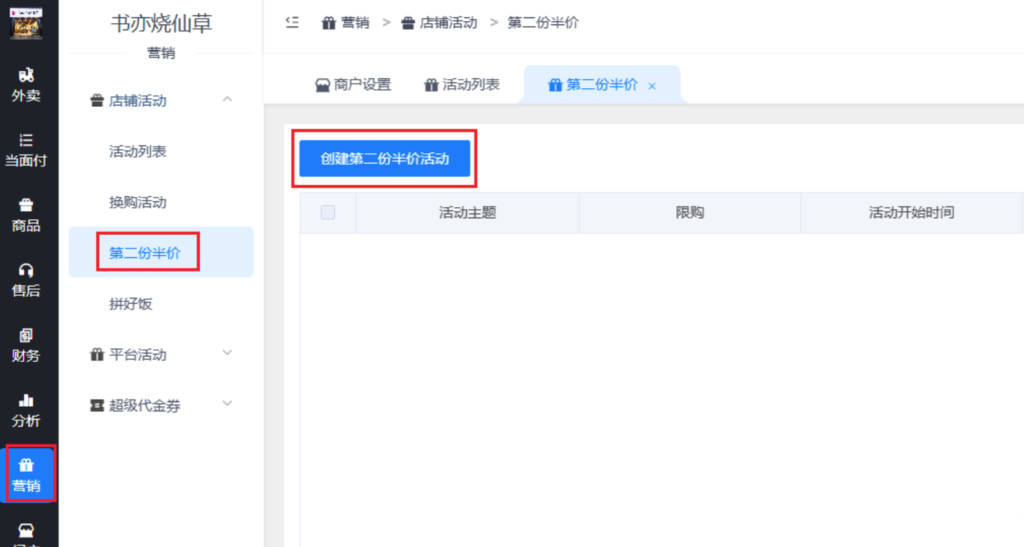Image resolution: width=1024 pixels, height=547 pixels.
Task: Click 创建第二份半价活动 button
Action: tap(384, 159)
